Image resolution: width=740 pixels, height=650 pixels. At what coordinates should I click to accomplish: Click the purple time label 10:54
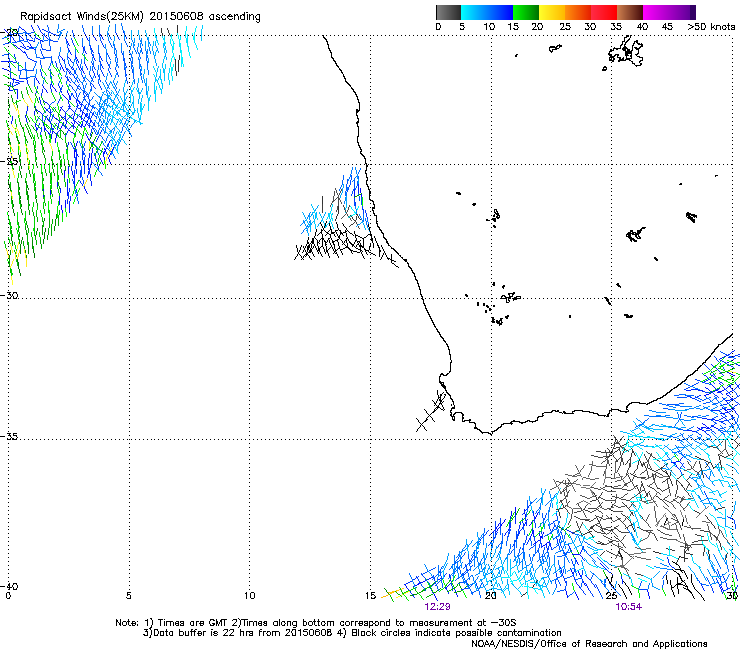629,607
